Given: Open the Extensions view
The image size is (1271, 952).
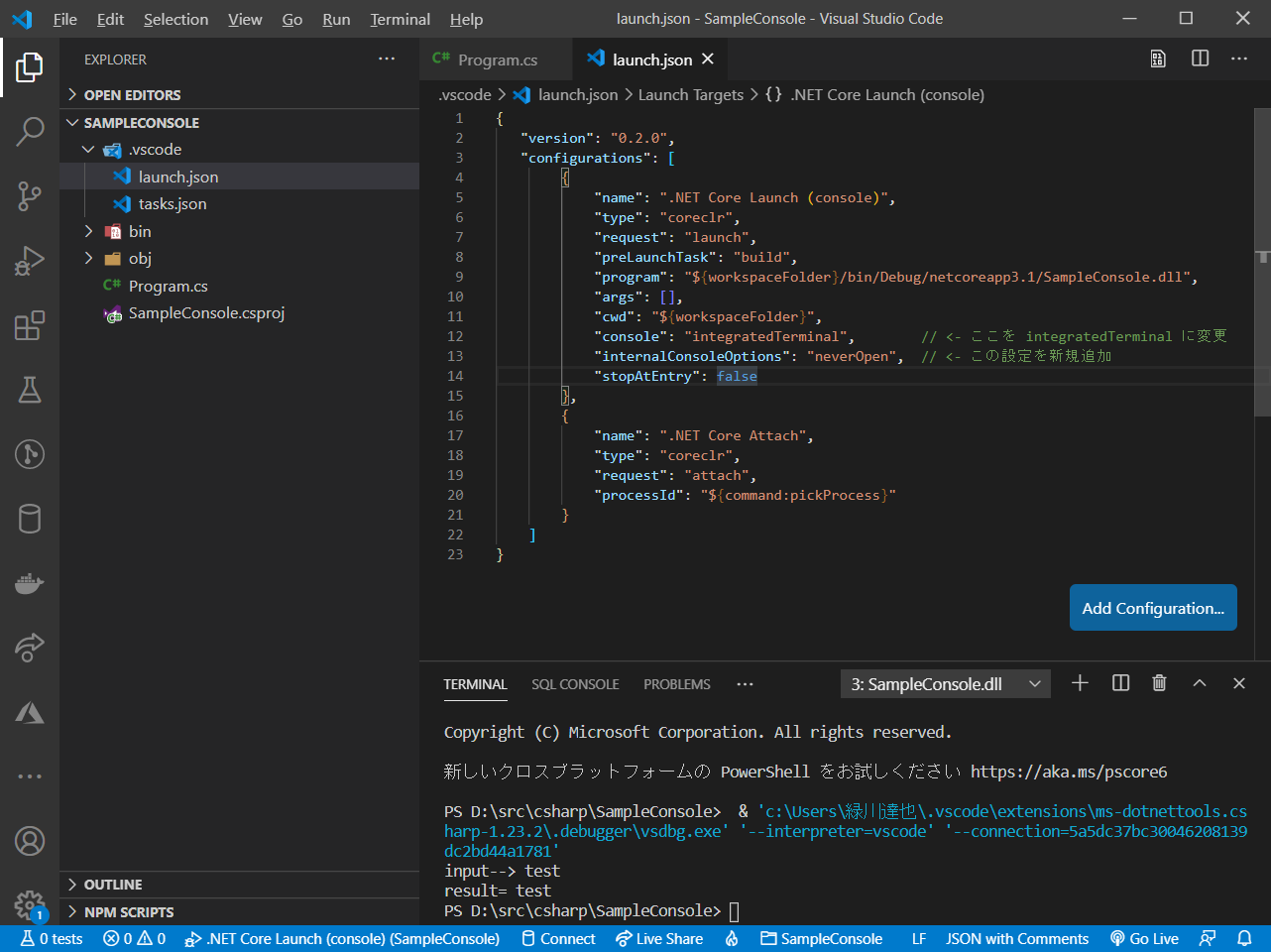Looking at the screenshot, I should pyautogui.click(x=30, y=325).
